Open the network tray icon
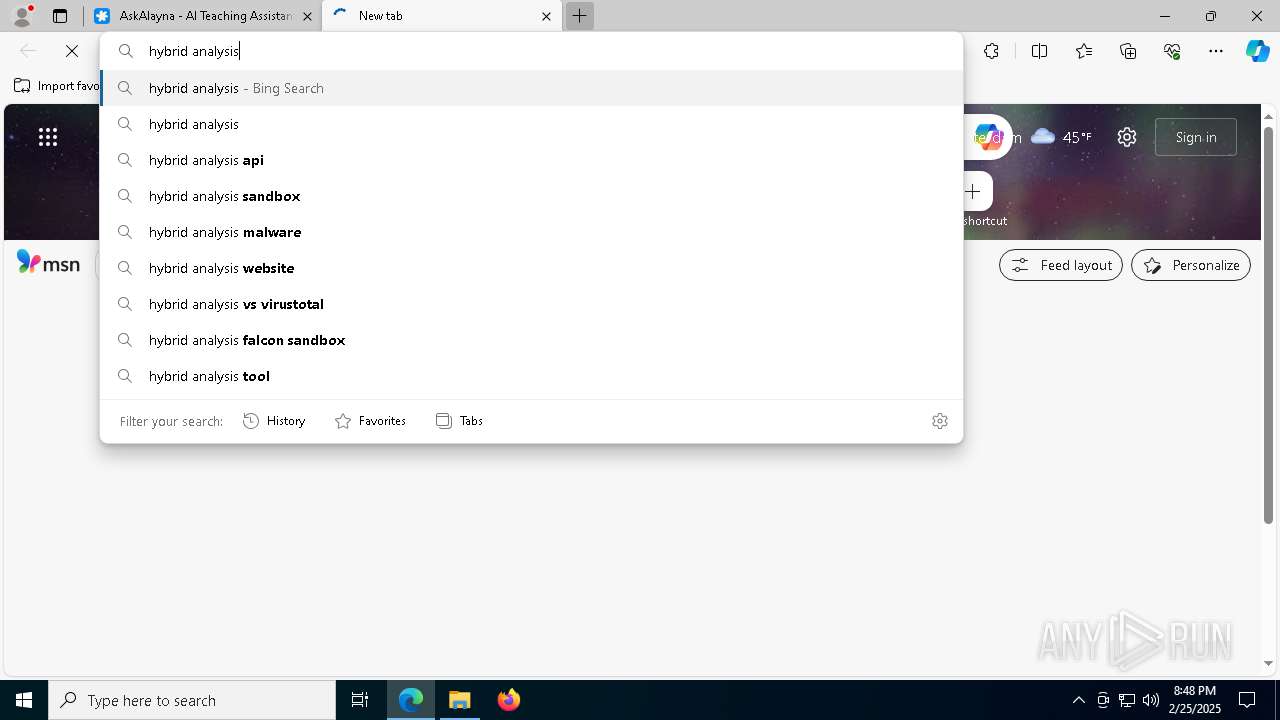This screenshot has height=720, width=1280. click(x=1127, y=700)
